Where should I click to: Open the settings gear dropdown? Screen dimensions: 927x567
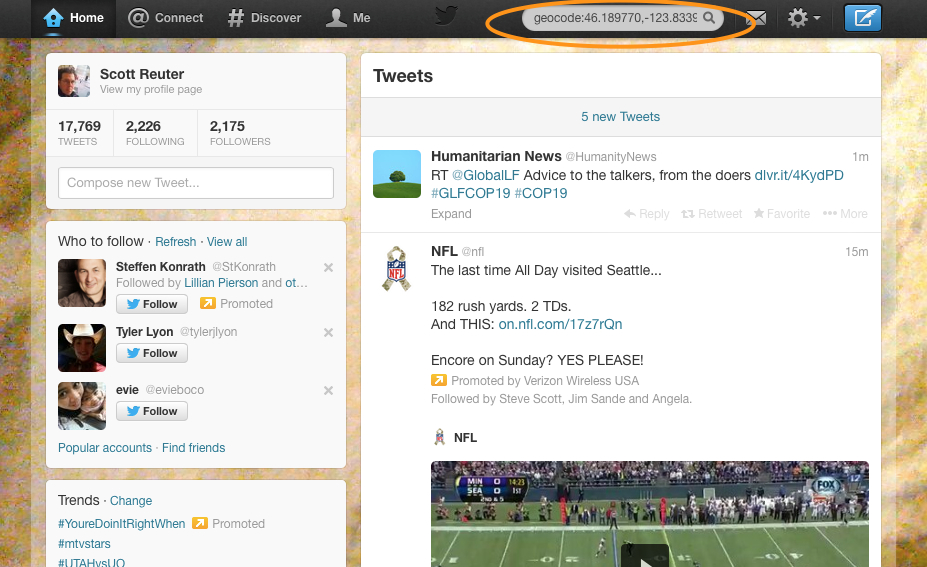(804, 18)
